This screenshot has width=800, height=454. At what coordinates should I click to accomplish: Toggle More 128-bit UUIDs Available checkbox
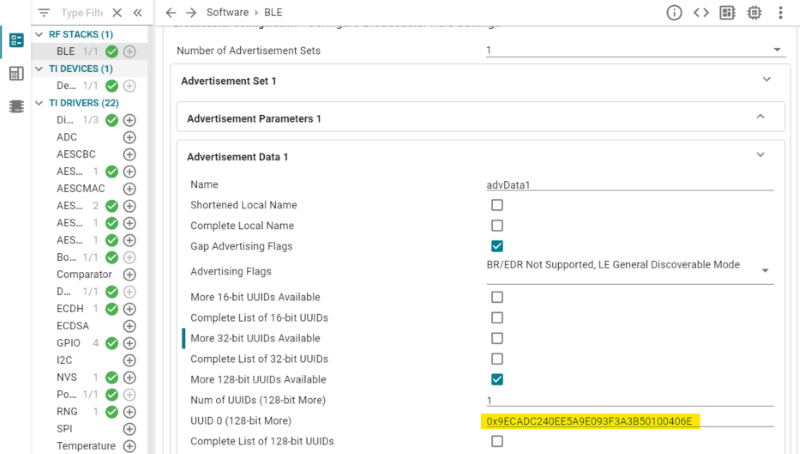(497, 380)
